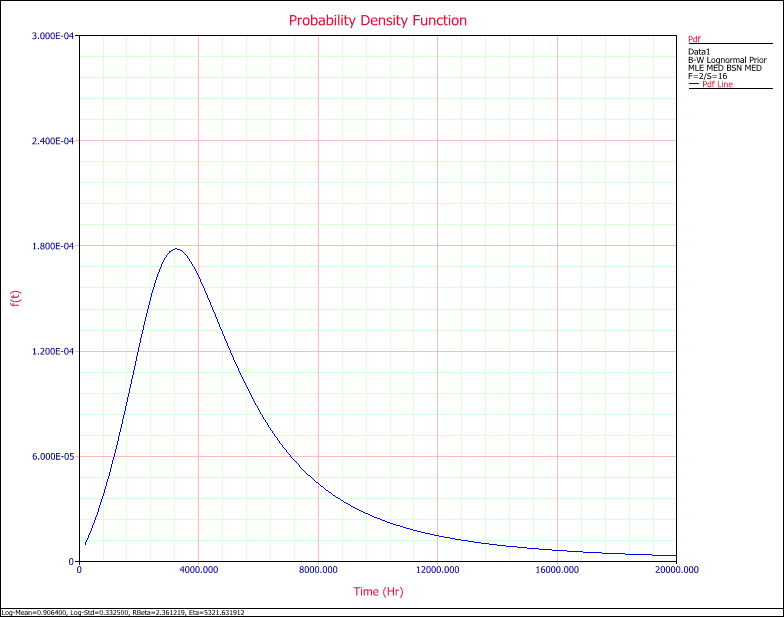Viewport: 784px width, 617px height.
Task: Select the MLE MED BSN MED text
Action: point(724,67)
